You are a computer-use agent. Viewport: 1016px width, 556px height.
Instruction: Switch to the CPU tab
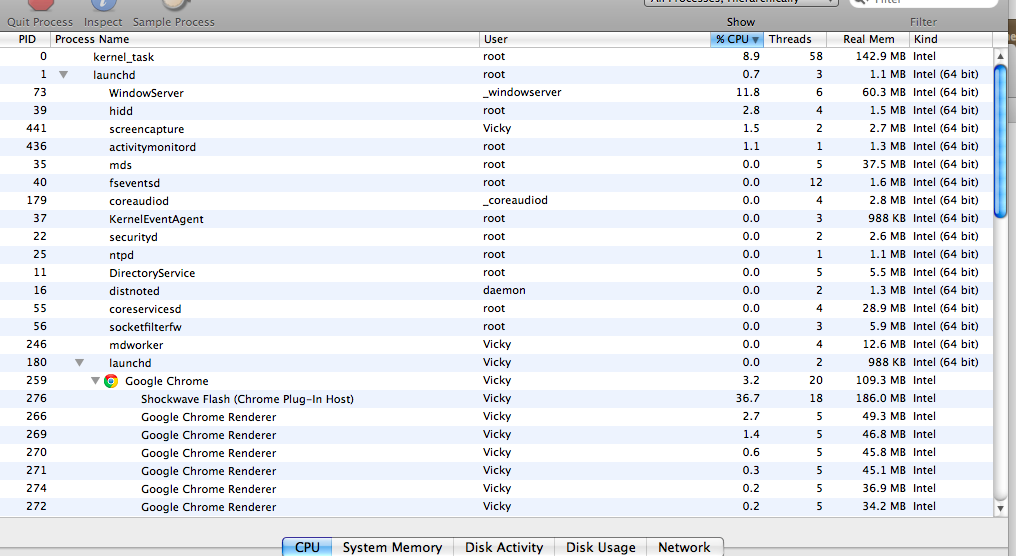tap(307, 547)
